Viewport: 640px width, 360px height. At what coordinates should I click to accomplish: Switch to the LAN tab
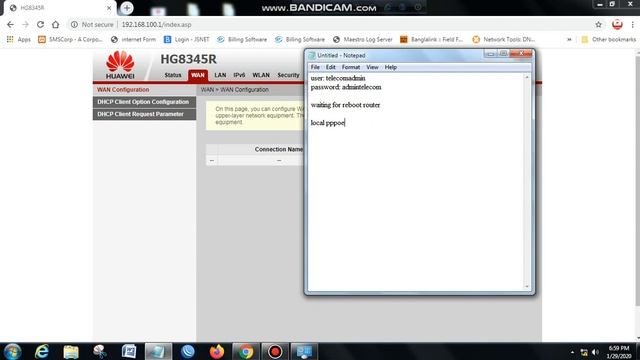click(220, 75)
